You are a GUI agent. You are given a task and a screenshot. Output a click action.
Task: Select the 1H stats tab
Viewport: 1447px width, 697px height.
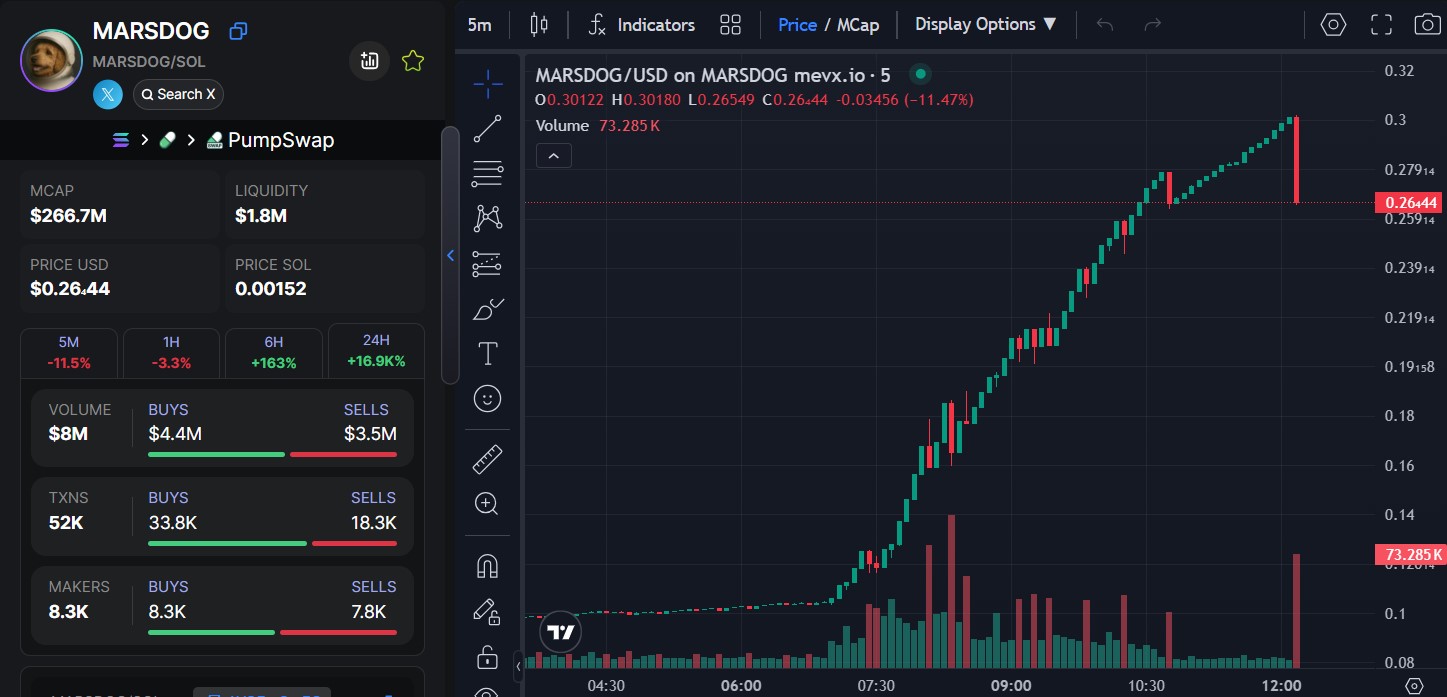(x=171, y=352)
